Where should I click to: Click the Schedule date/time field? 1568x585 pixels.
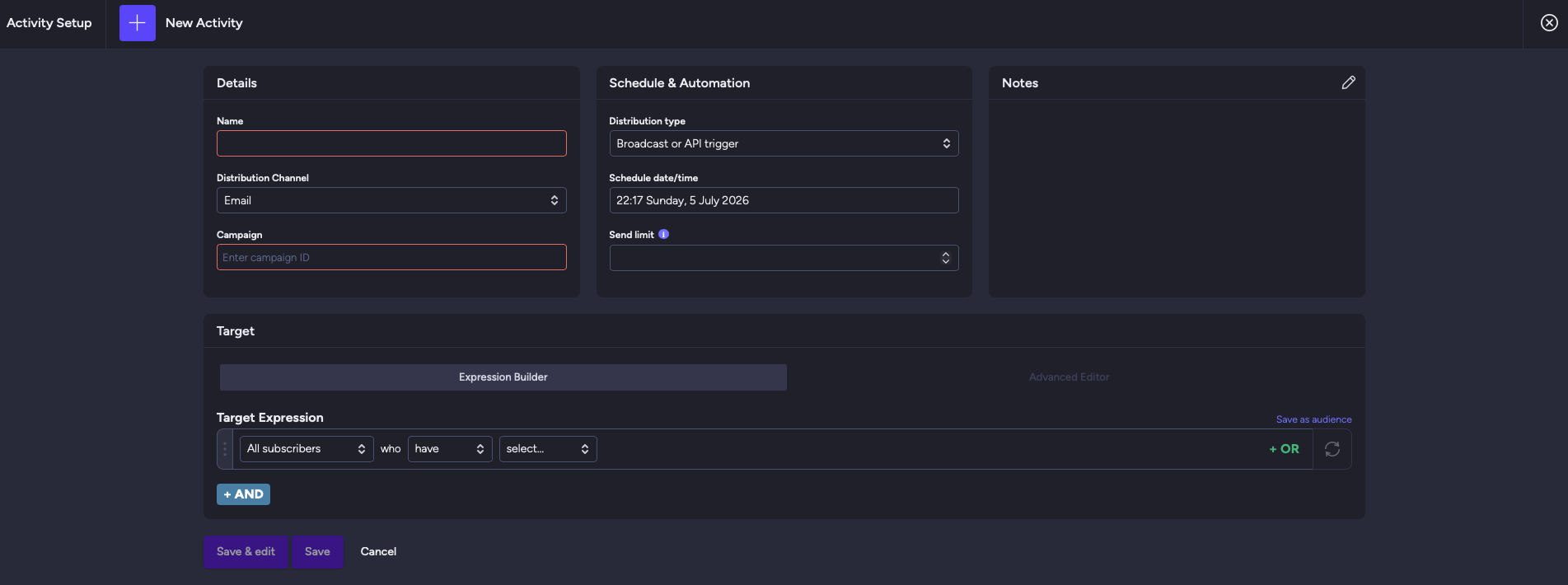(784, 200)
